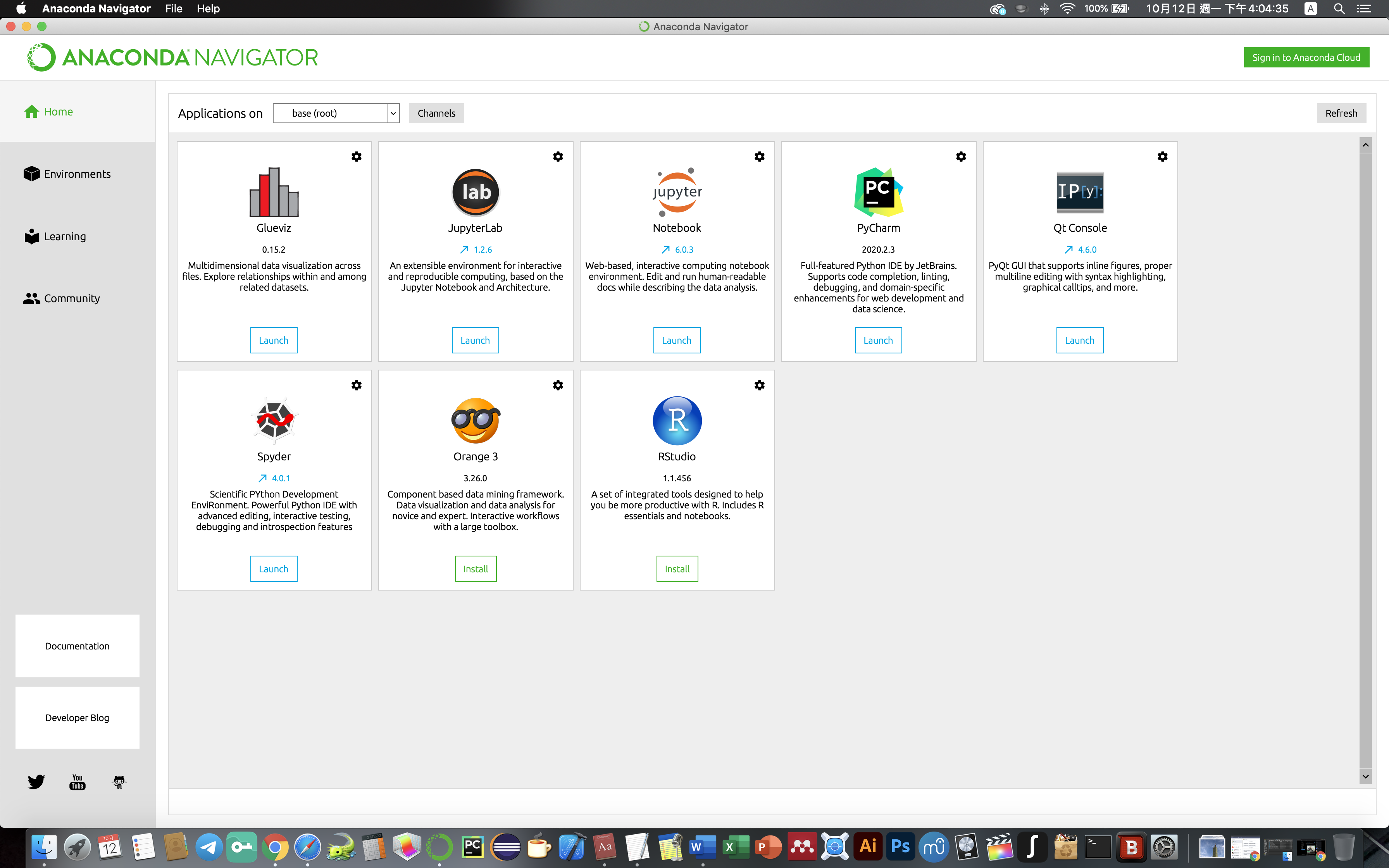This screenshot has height=868, width=1389.
Task: Open the JupyterLab 1.2.6 update link
Action: 475,249
